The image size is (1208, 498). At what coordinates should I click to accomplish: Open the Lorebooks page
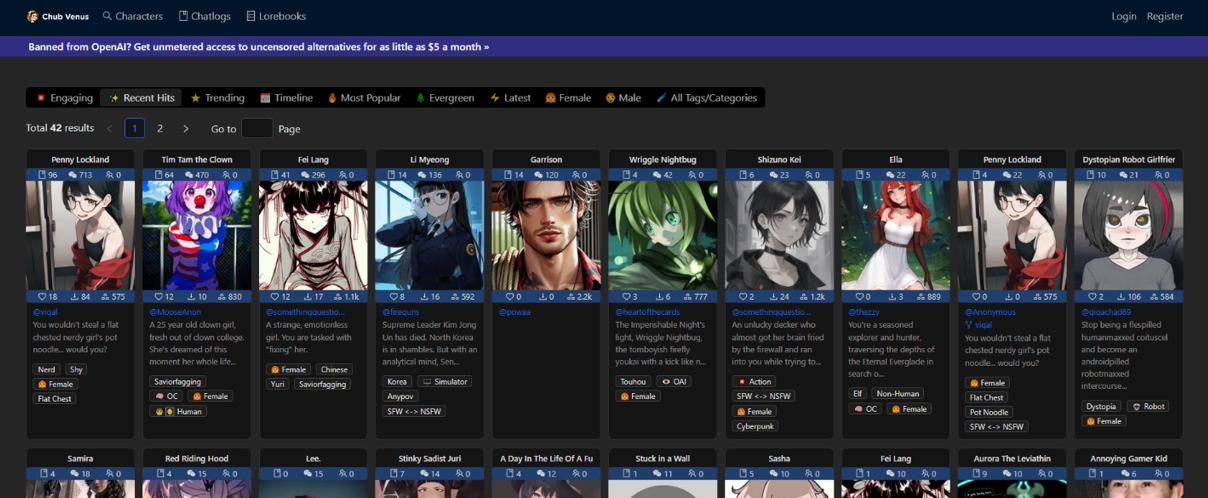click(x=276, y=16)
